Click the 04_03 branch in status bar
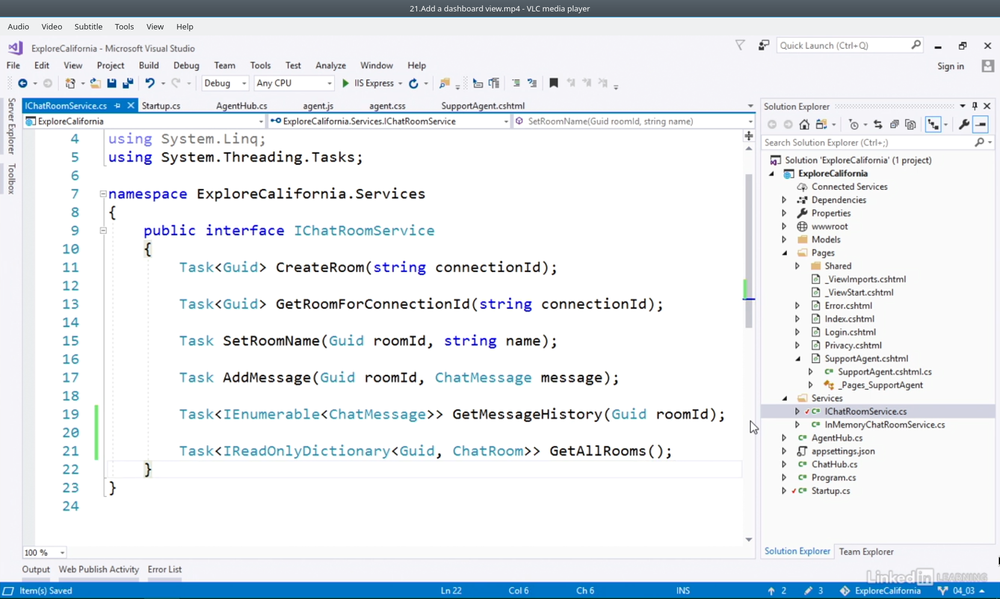The image size is (1000, 599). point(963,591)
